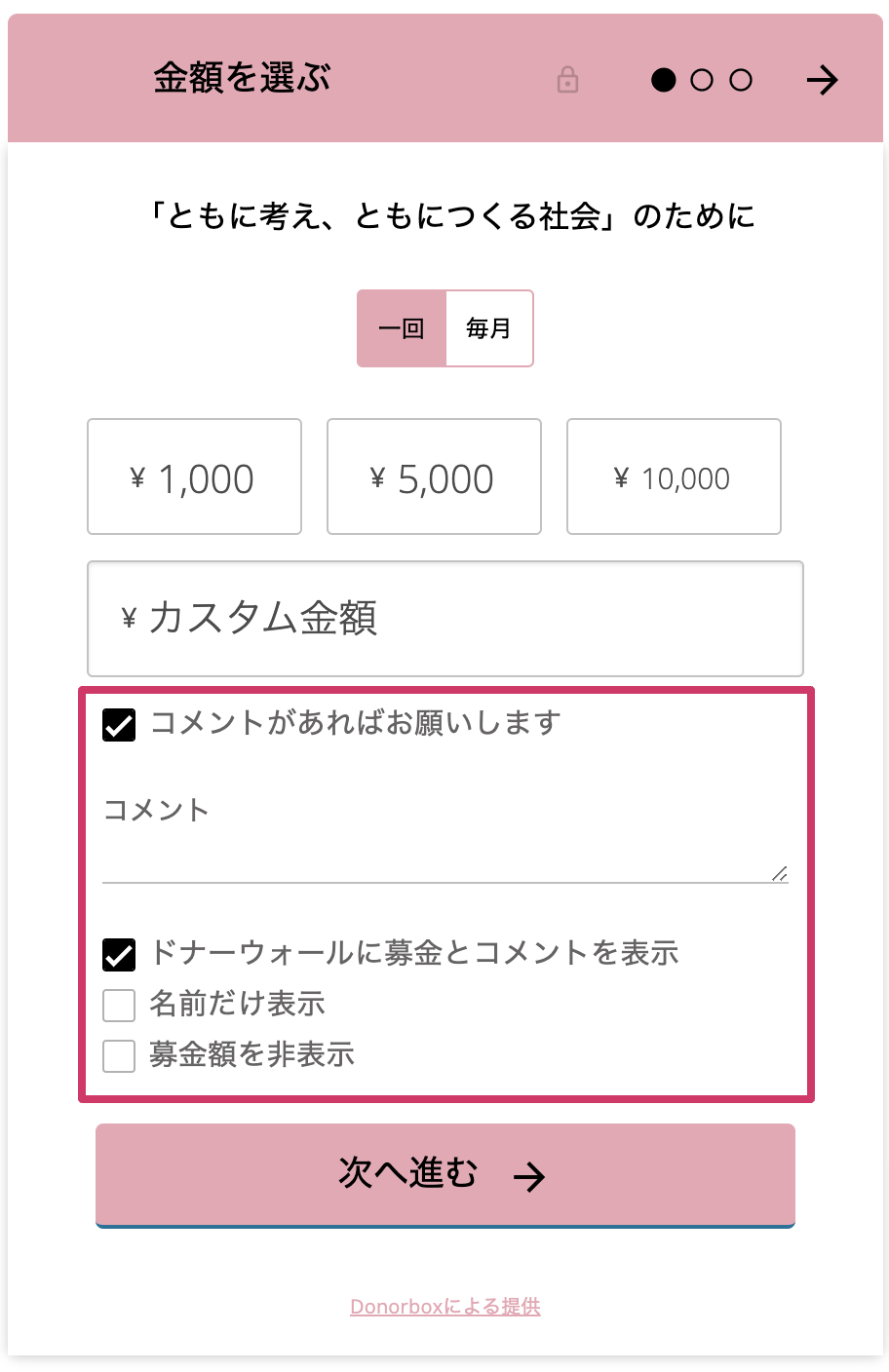Switch to one-time donation 一回
The width and height of the screenshot is (889, 1372).
click(x=402, y=328)
